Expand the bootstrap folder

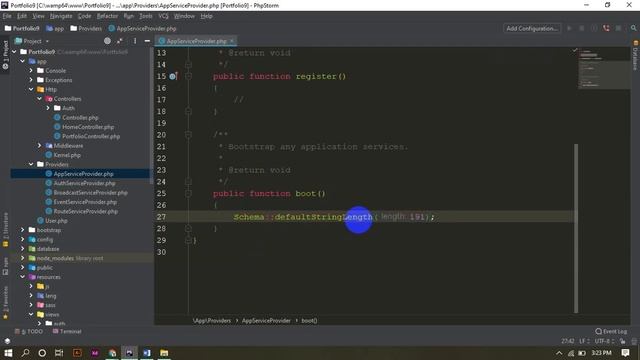pyautogui.click(x=23, y=230)
